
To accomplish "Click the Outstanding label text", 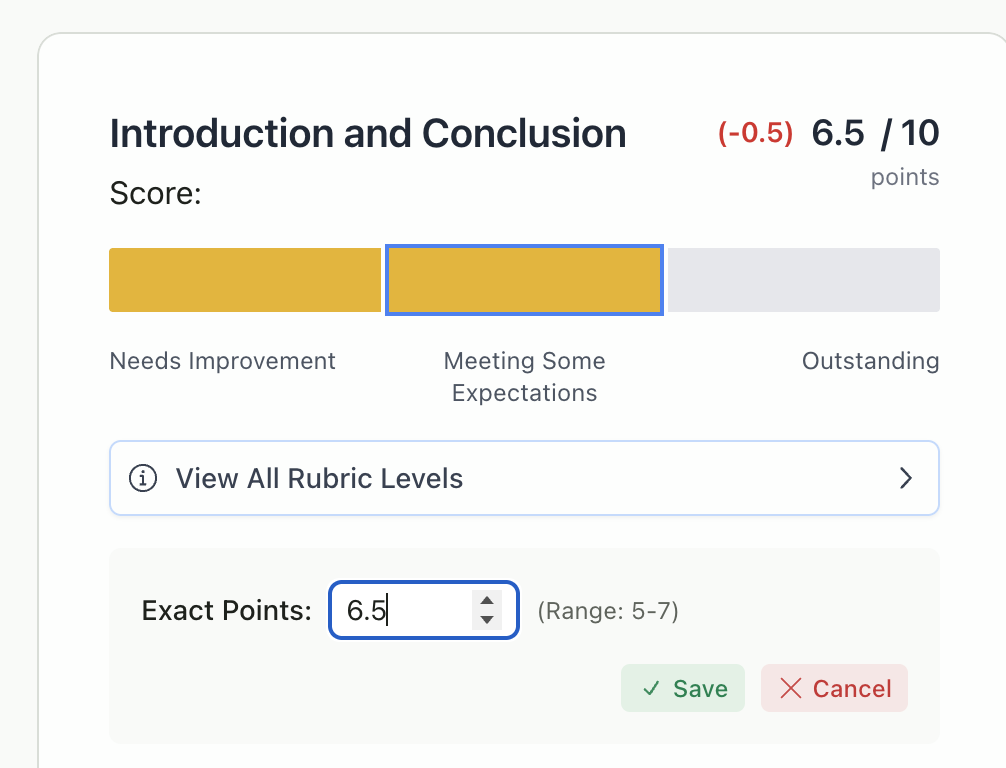I will click(x=870, y=361).
